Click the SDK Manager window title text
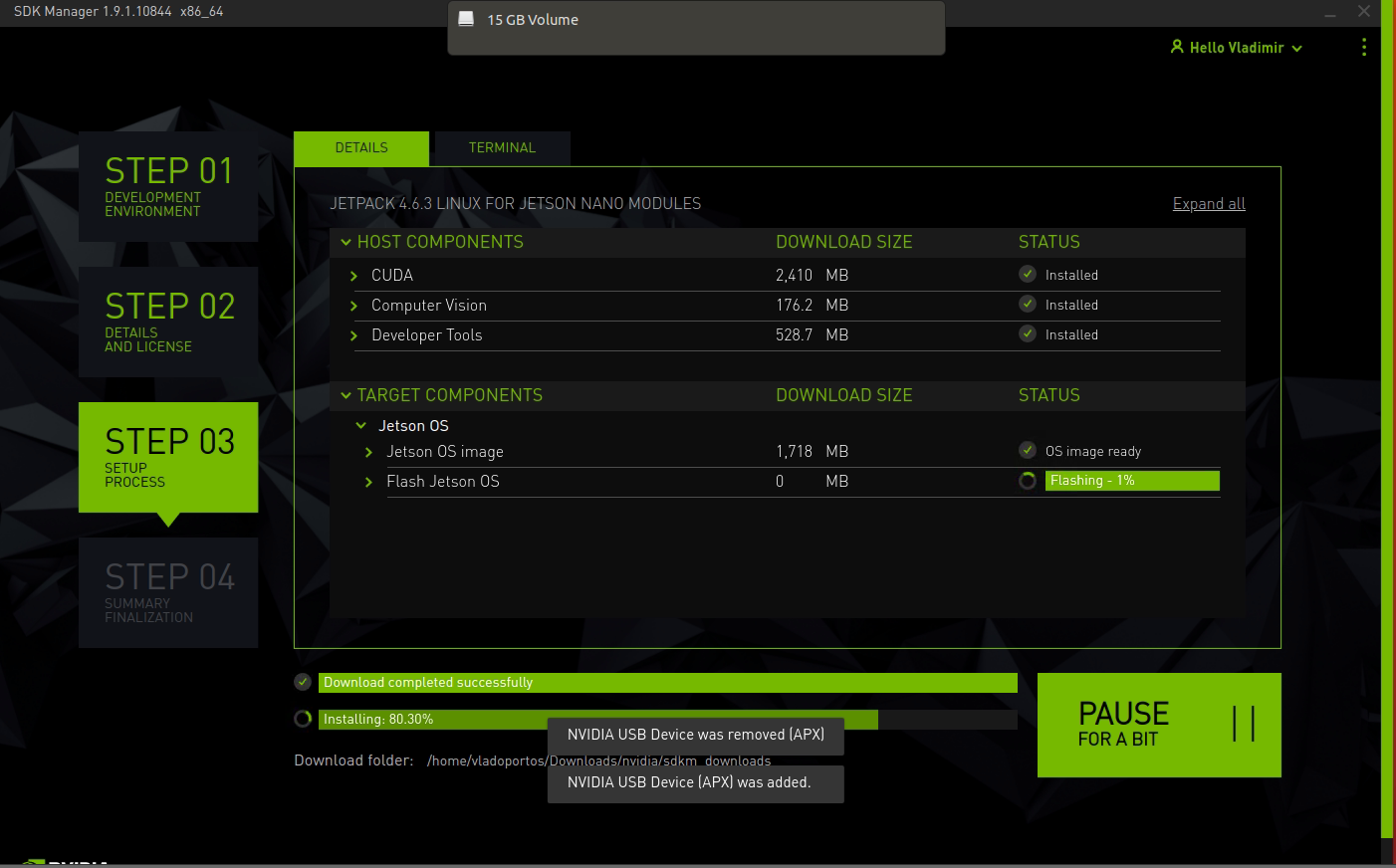Image resolution: width=1396 pixels, height=868 pixels. 117,11
